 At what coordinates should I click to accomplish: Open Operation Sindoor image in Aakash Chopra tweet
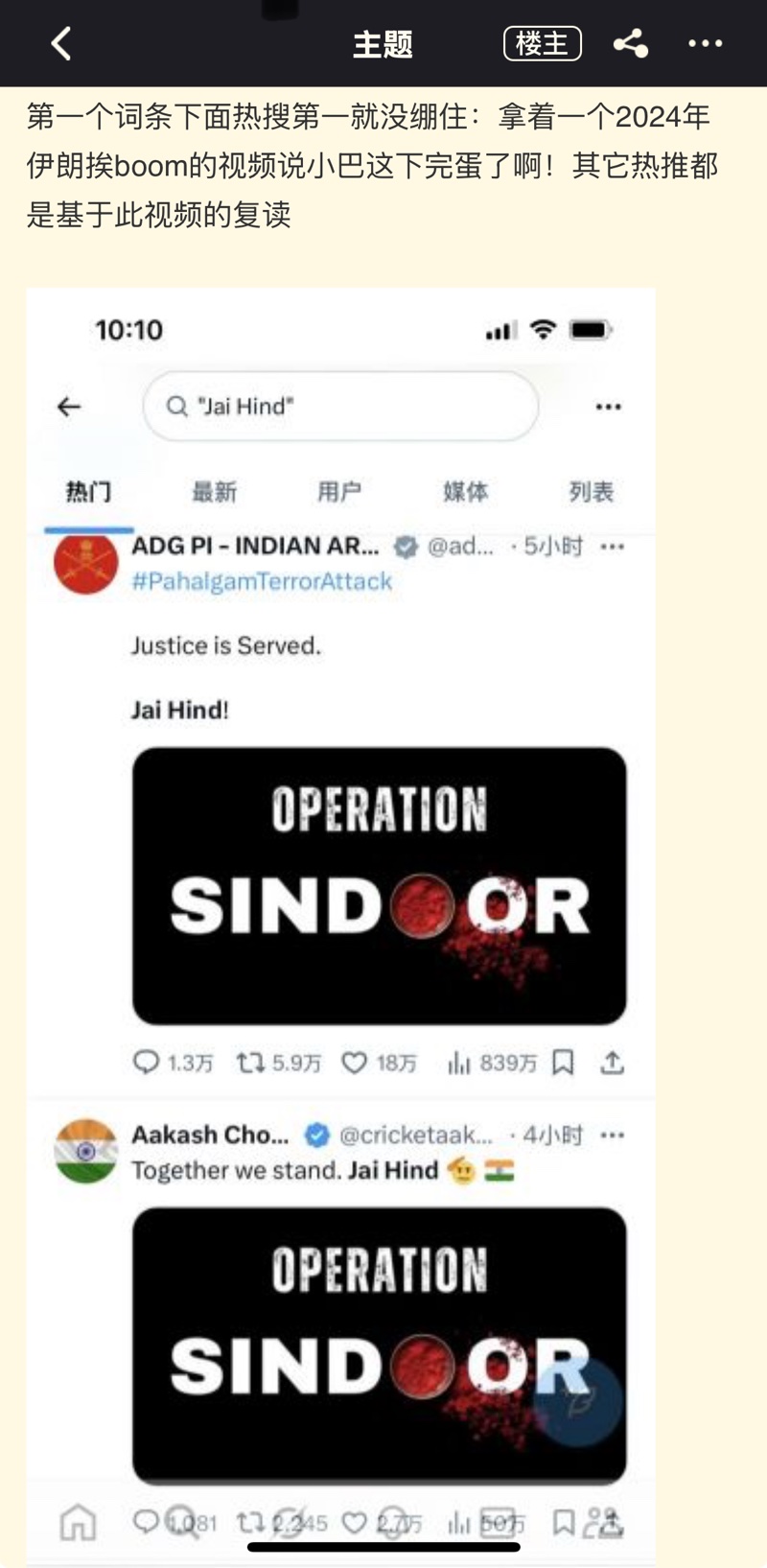tap(380, 1346)
